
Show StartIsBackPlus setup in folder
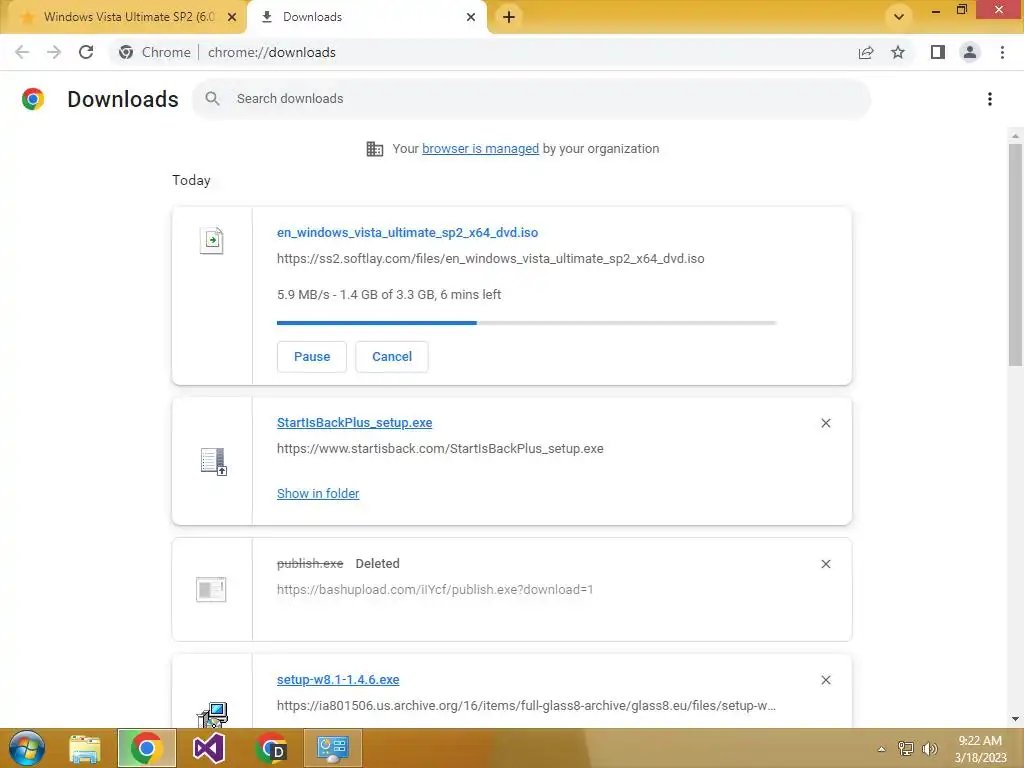tap(318, 494)
